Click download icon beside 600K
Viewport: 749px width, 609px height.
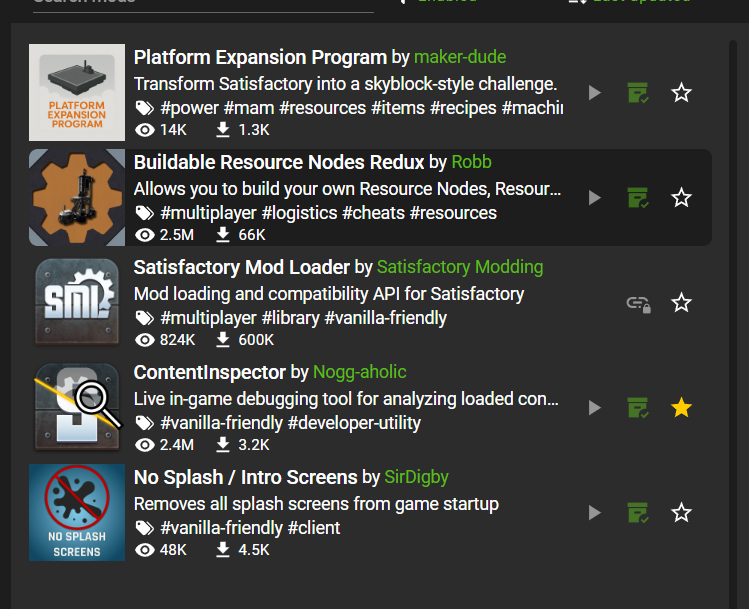tap(223, 340)
